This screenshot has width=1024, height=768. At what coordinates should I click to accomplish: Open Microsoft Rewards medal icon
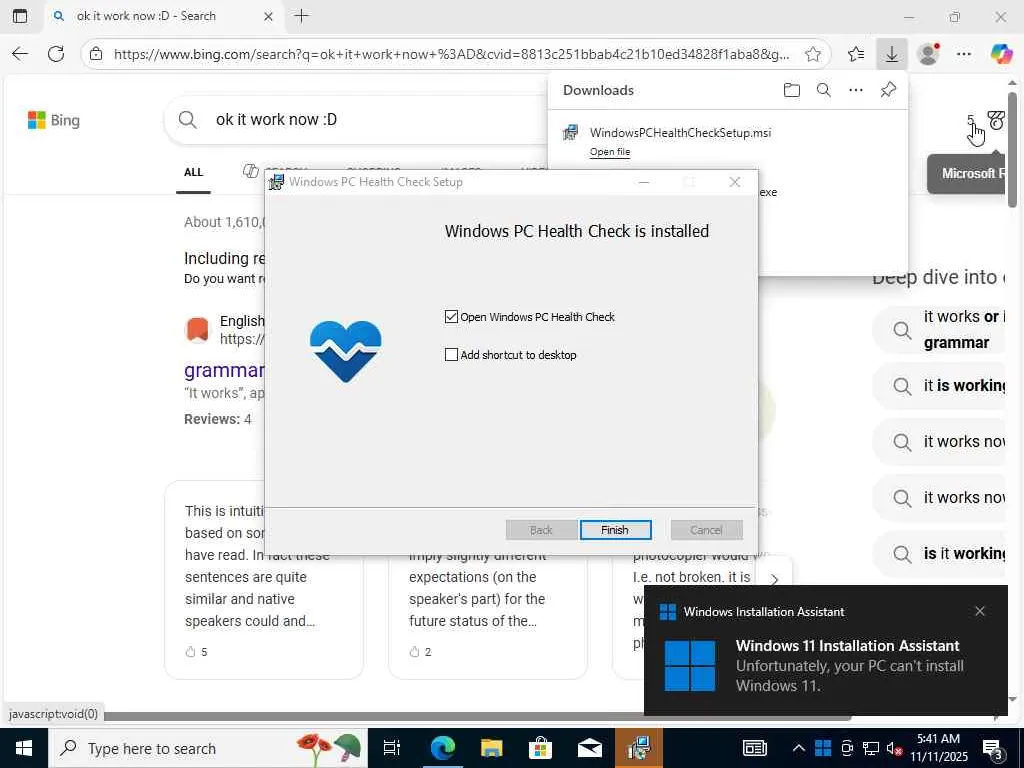996,120
